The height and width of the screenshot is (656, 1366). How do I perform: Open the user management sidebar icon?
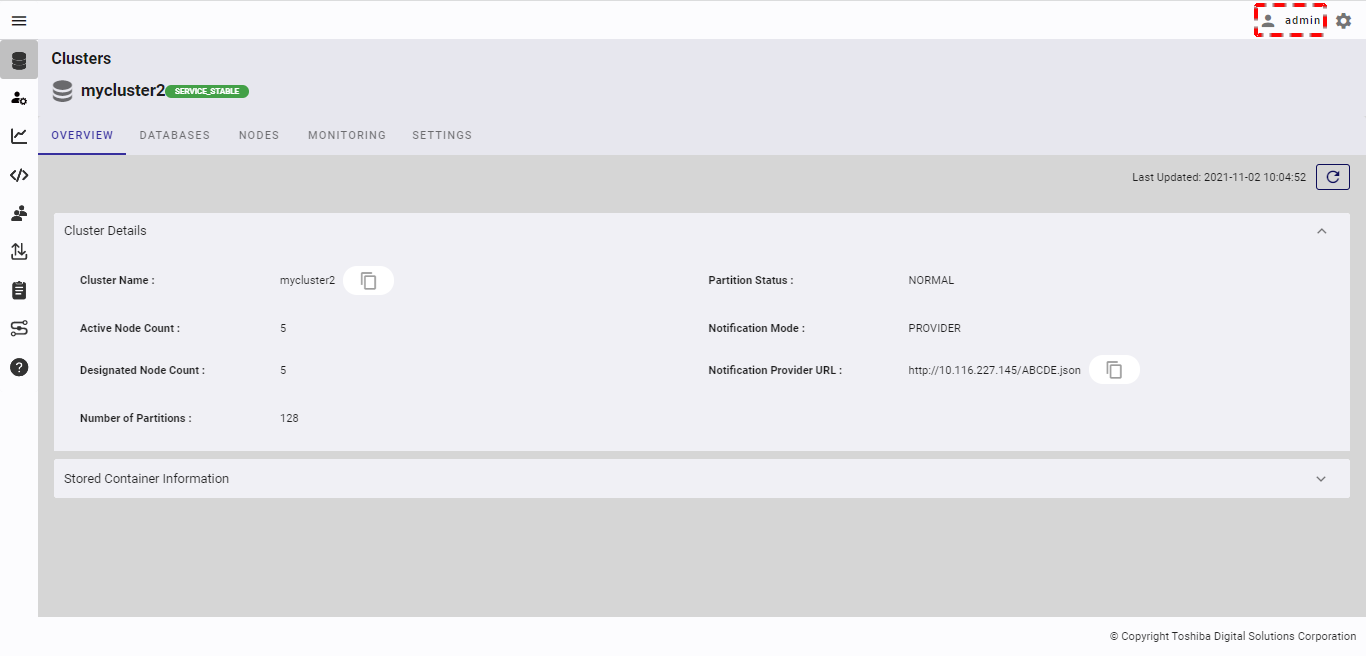tap(19, 213)
